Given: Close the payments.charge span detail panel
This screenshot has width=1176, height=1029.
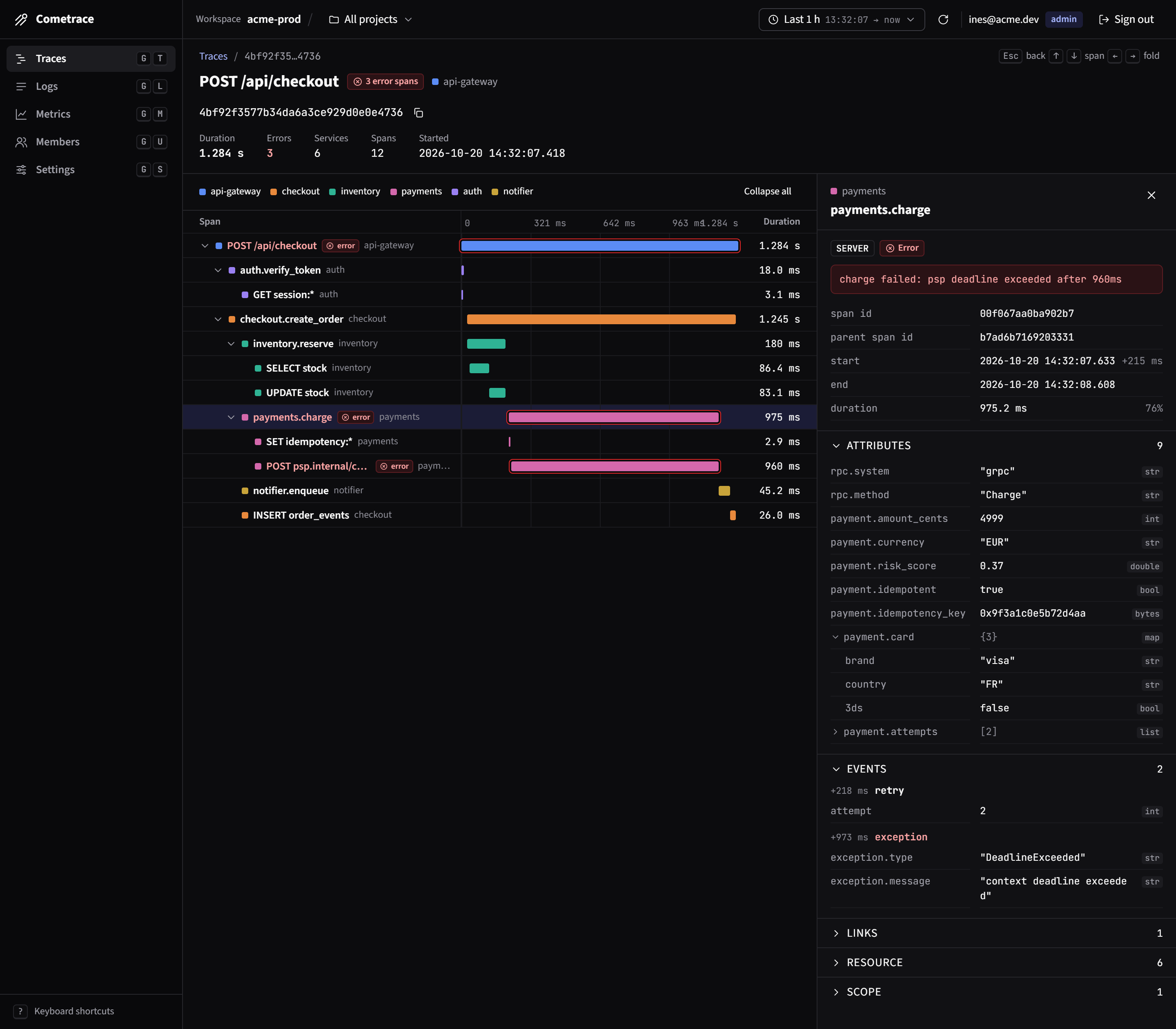Looking at the screenshot, I should (1151, 195).
